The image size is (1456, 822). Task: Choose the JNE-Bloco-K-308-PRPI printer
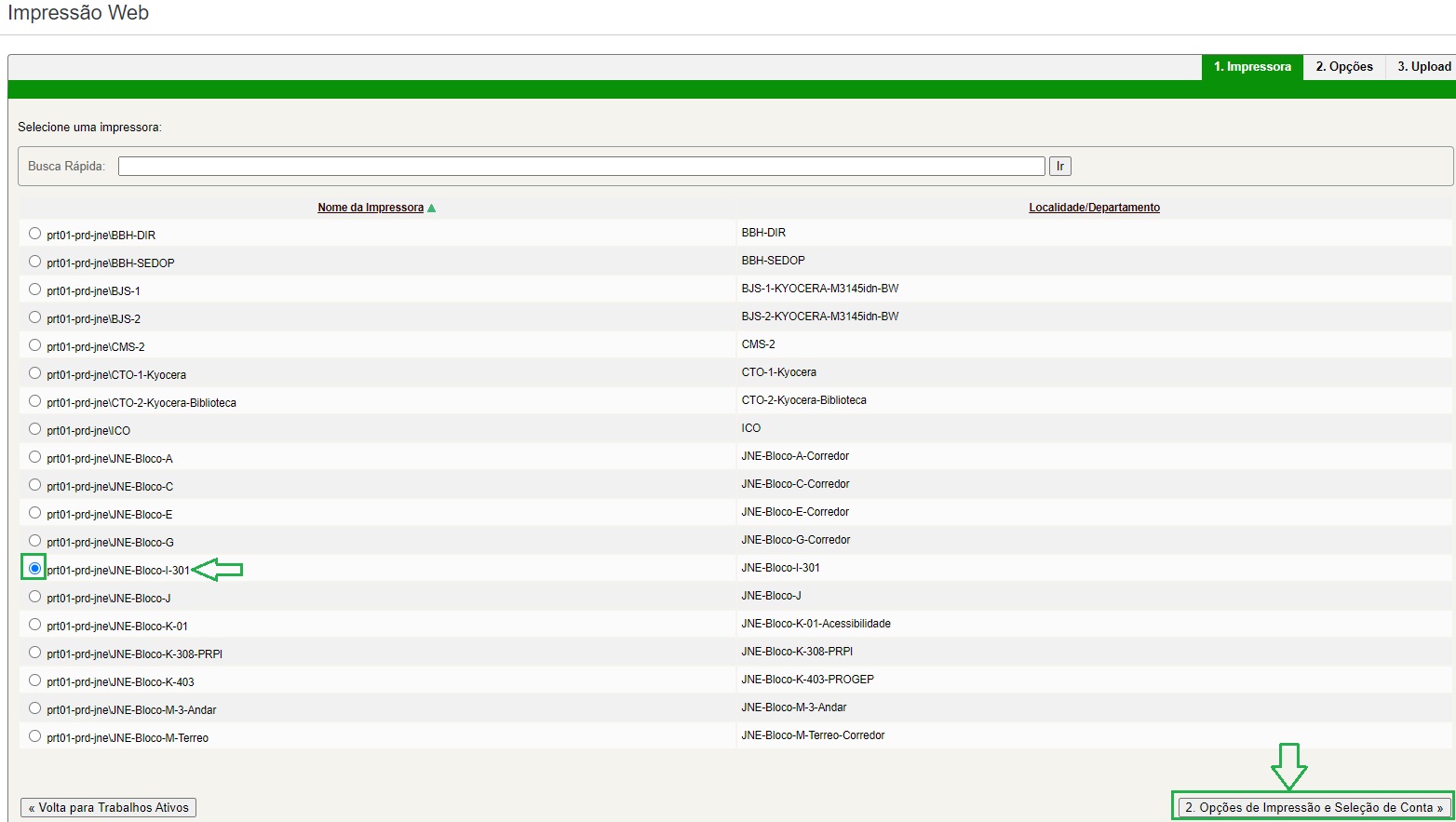[x=34, y=653]
